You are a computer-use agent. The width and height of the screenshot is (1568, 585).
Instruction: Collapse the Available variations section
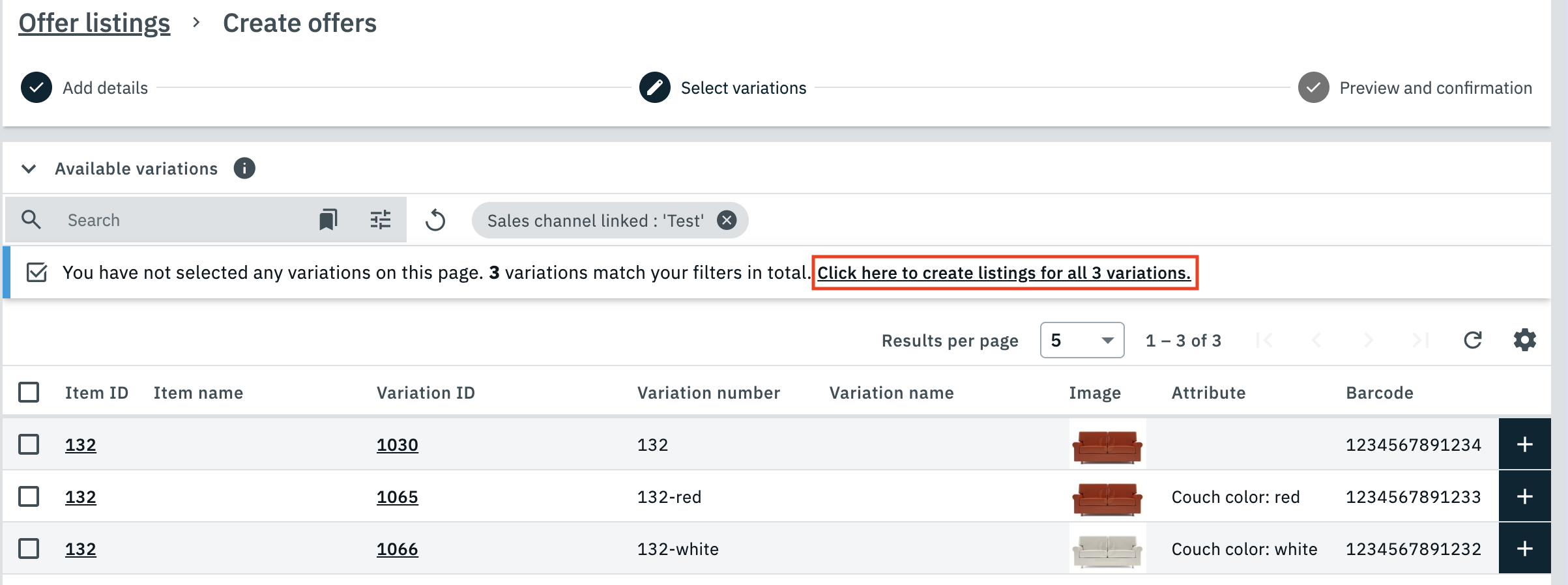click(29, 169)
